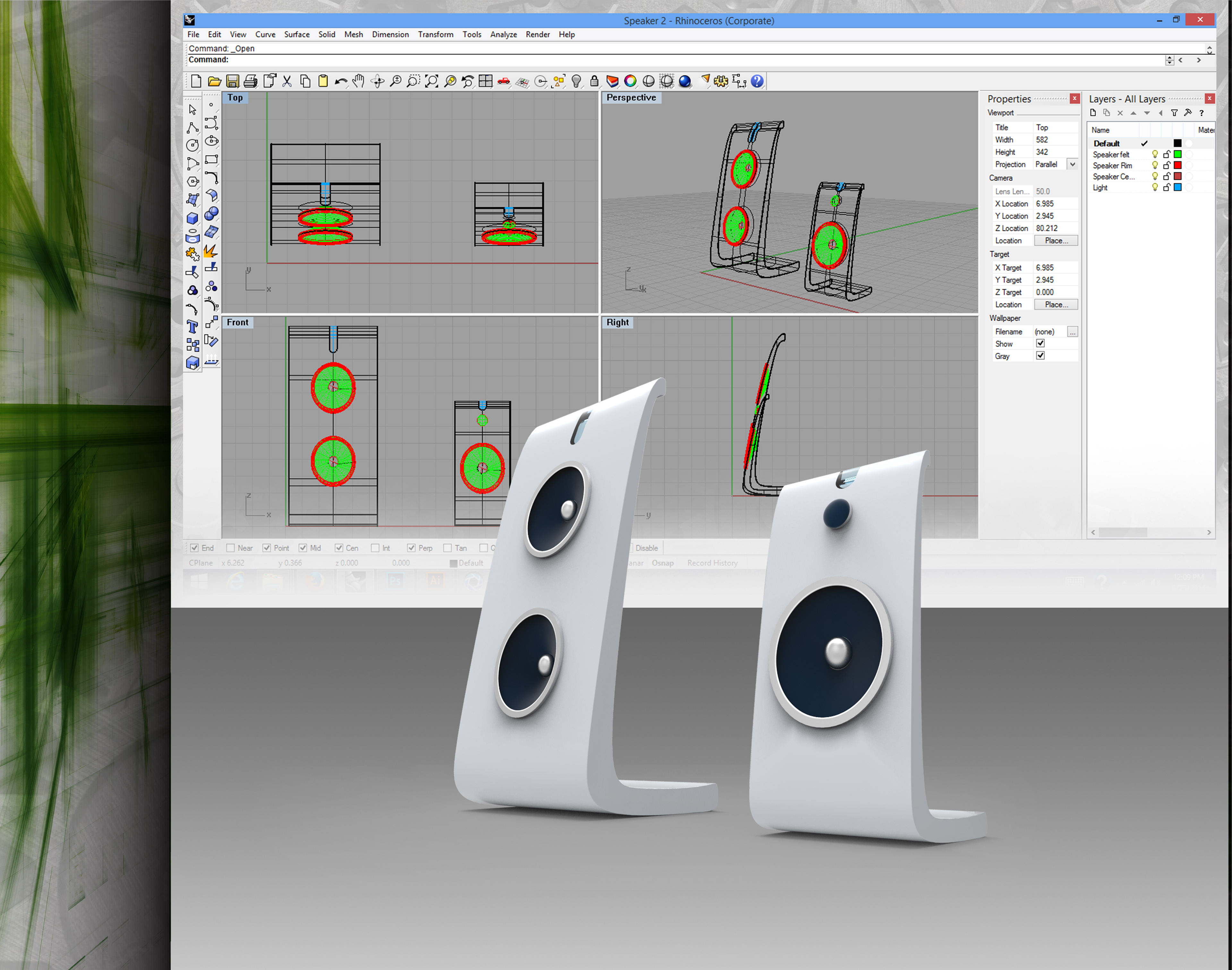Click the Camera Location Place button
This screenshot has width=1232, height=970.
click(x=1056, y=241)
